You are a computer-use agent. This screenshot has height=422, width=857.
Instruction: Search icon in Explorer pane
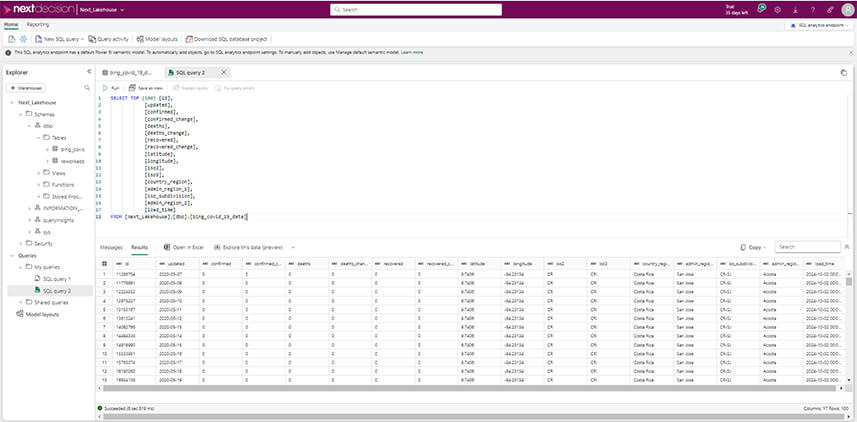(x=87, y=87)
